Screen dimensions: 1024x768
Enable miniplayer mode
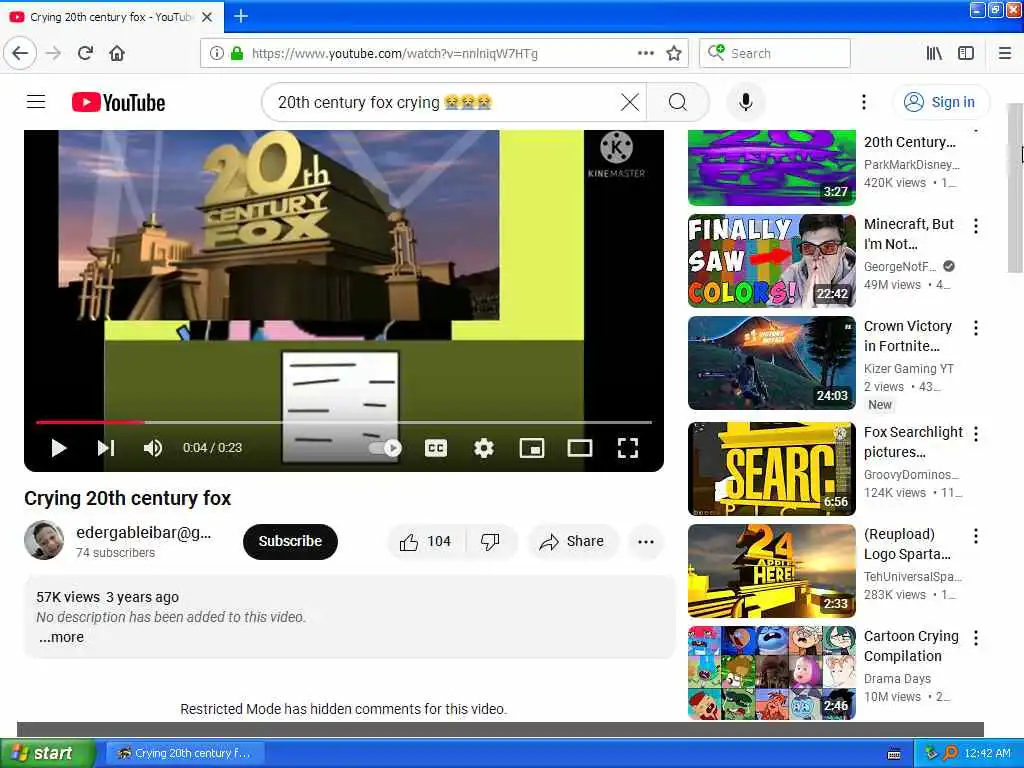click(x=532, y=448)
